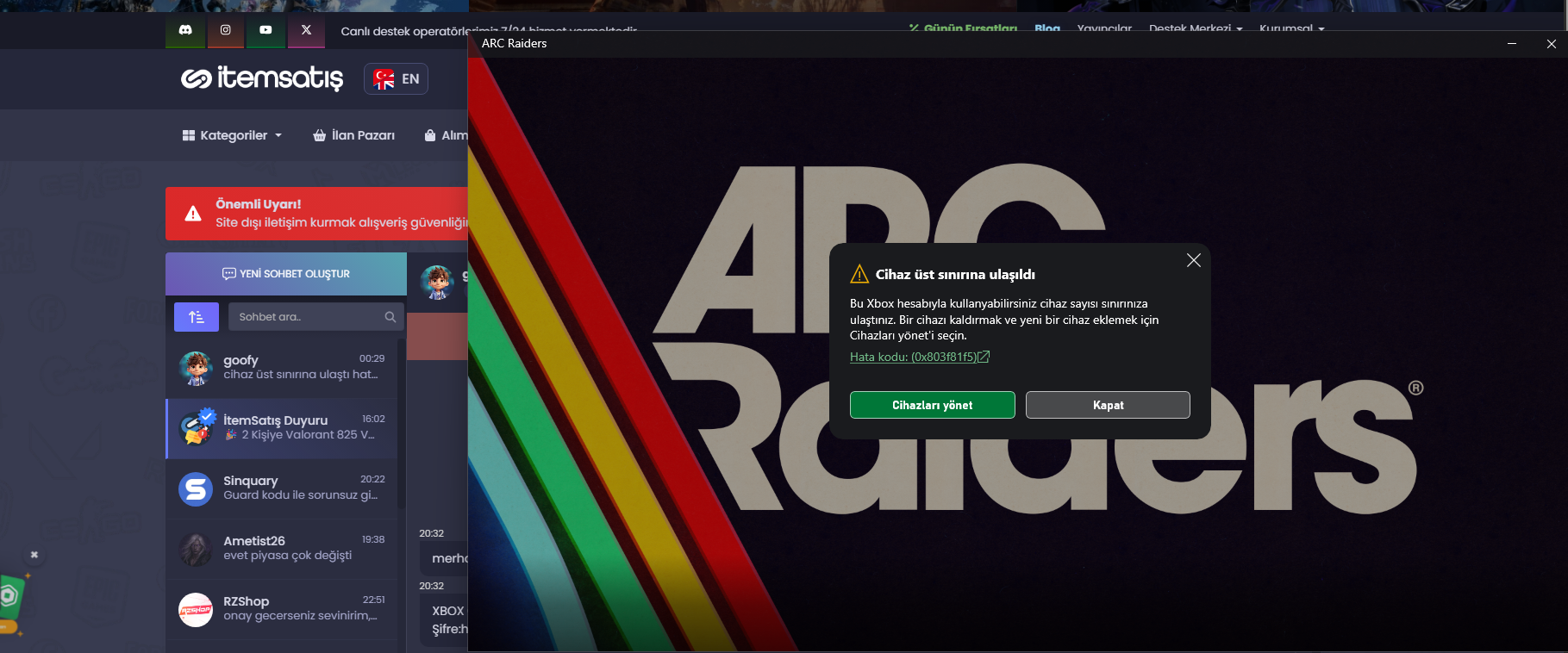Open the RZShop chat conversation

[282, 609]
